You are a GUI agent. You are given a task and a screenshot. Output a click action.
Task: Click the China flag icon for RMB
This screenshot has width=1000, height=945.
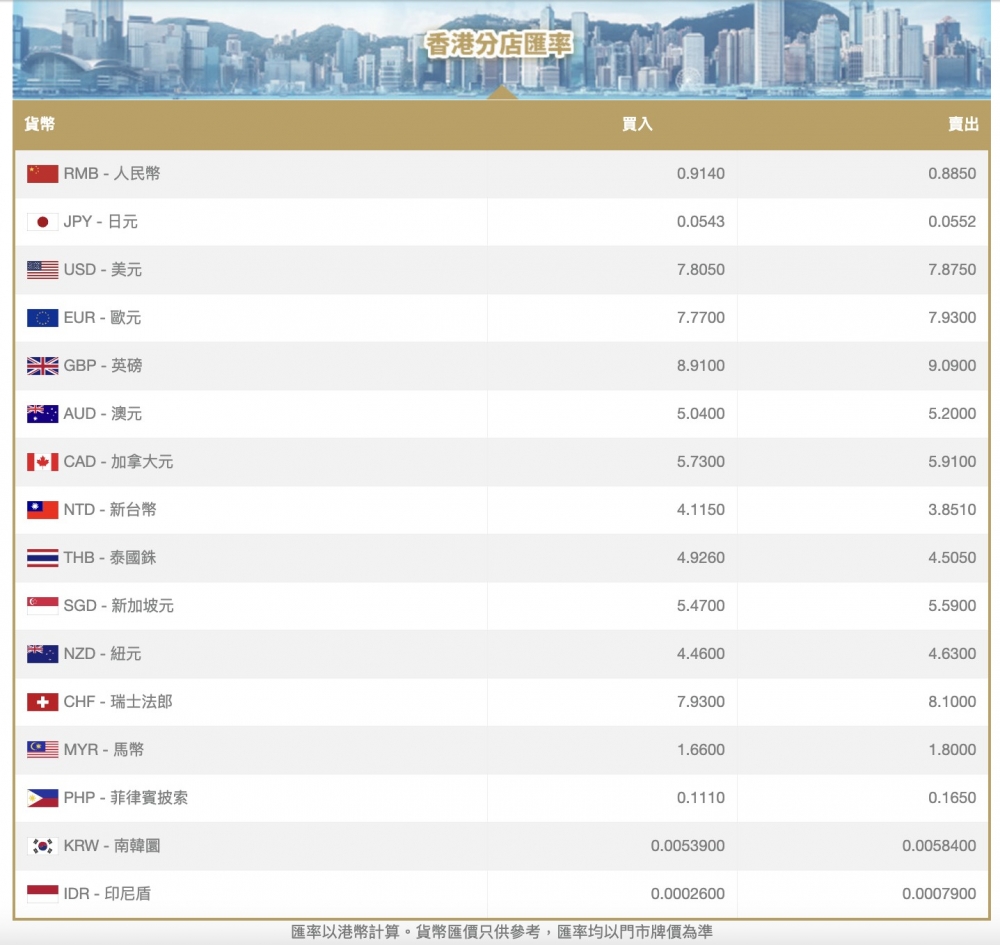[x=42, y=174]
